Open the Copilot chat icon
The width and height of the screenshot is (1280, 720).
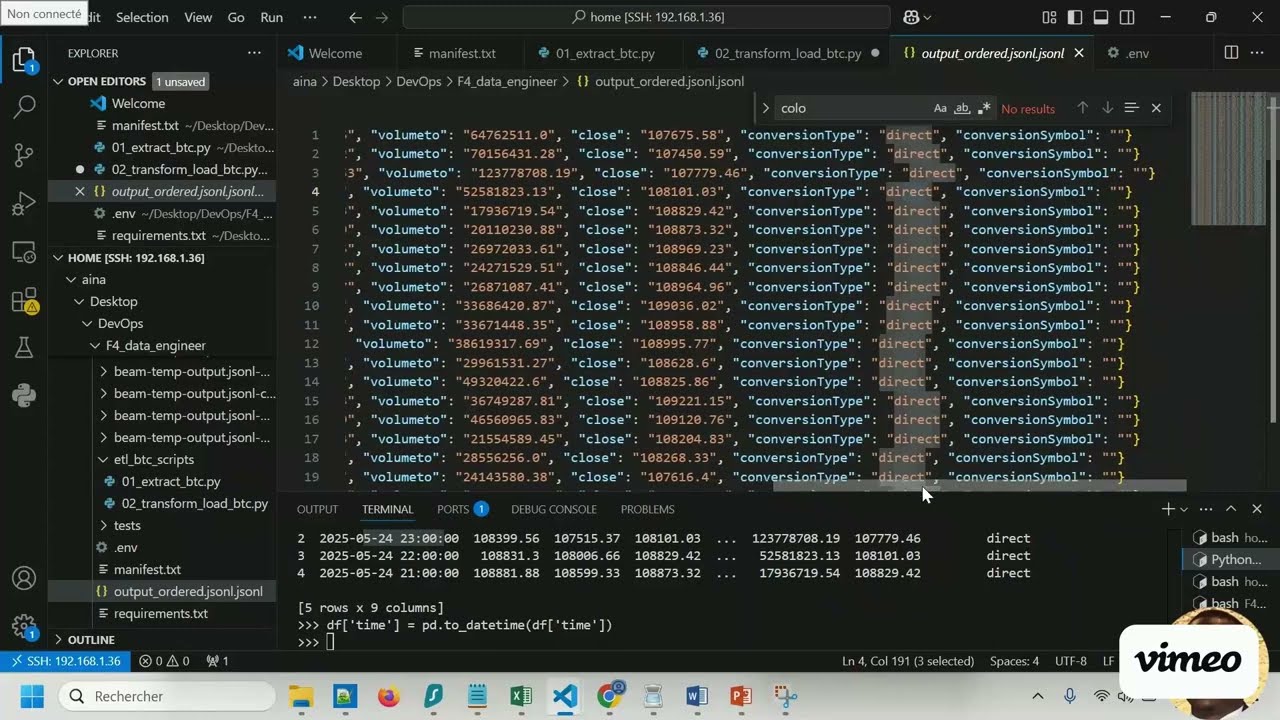[911, 17]
